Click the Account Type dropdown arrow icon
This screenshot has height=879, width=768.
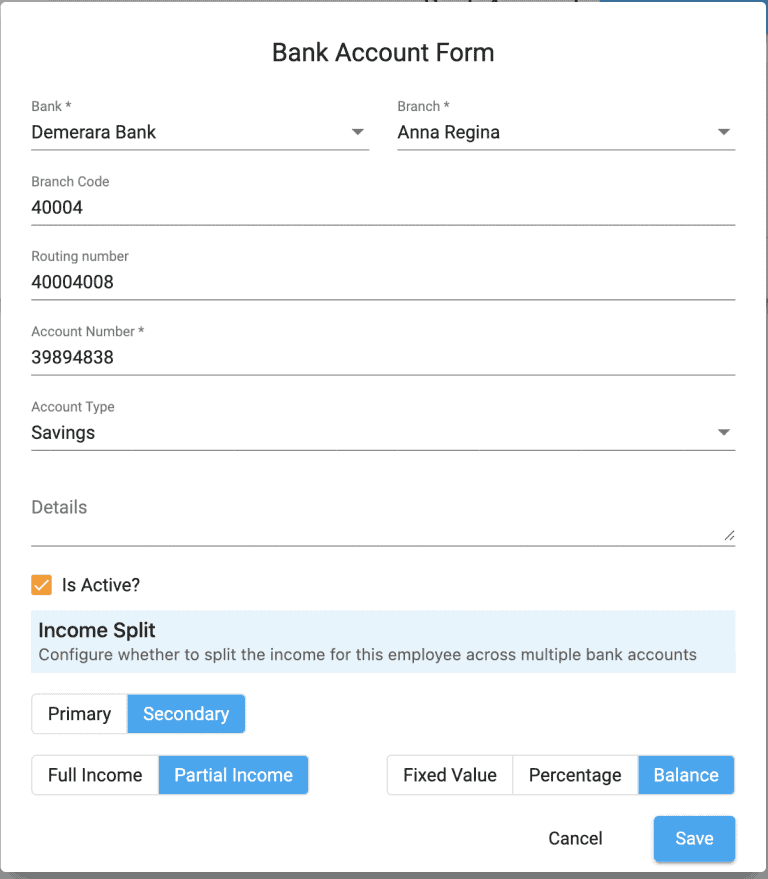pyautogui.click(x=723, y=431)
